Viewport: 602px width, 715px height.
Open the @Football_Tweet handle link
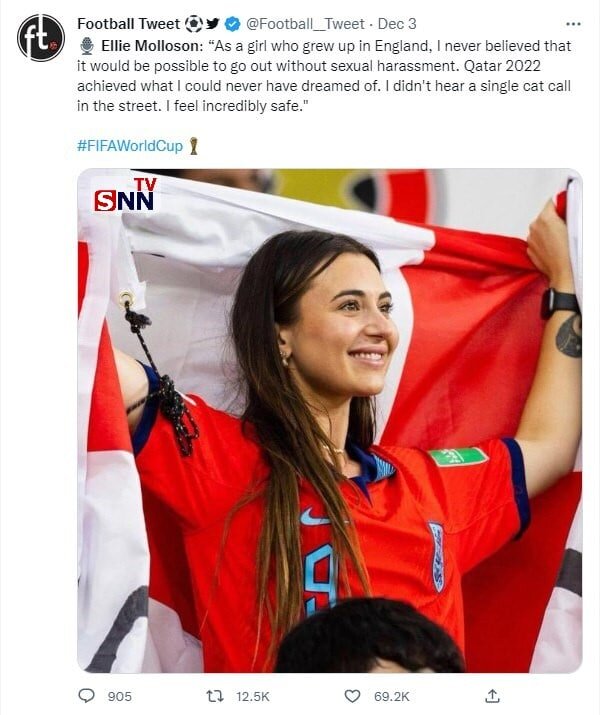click(x=305, y=24)
